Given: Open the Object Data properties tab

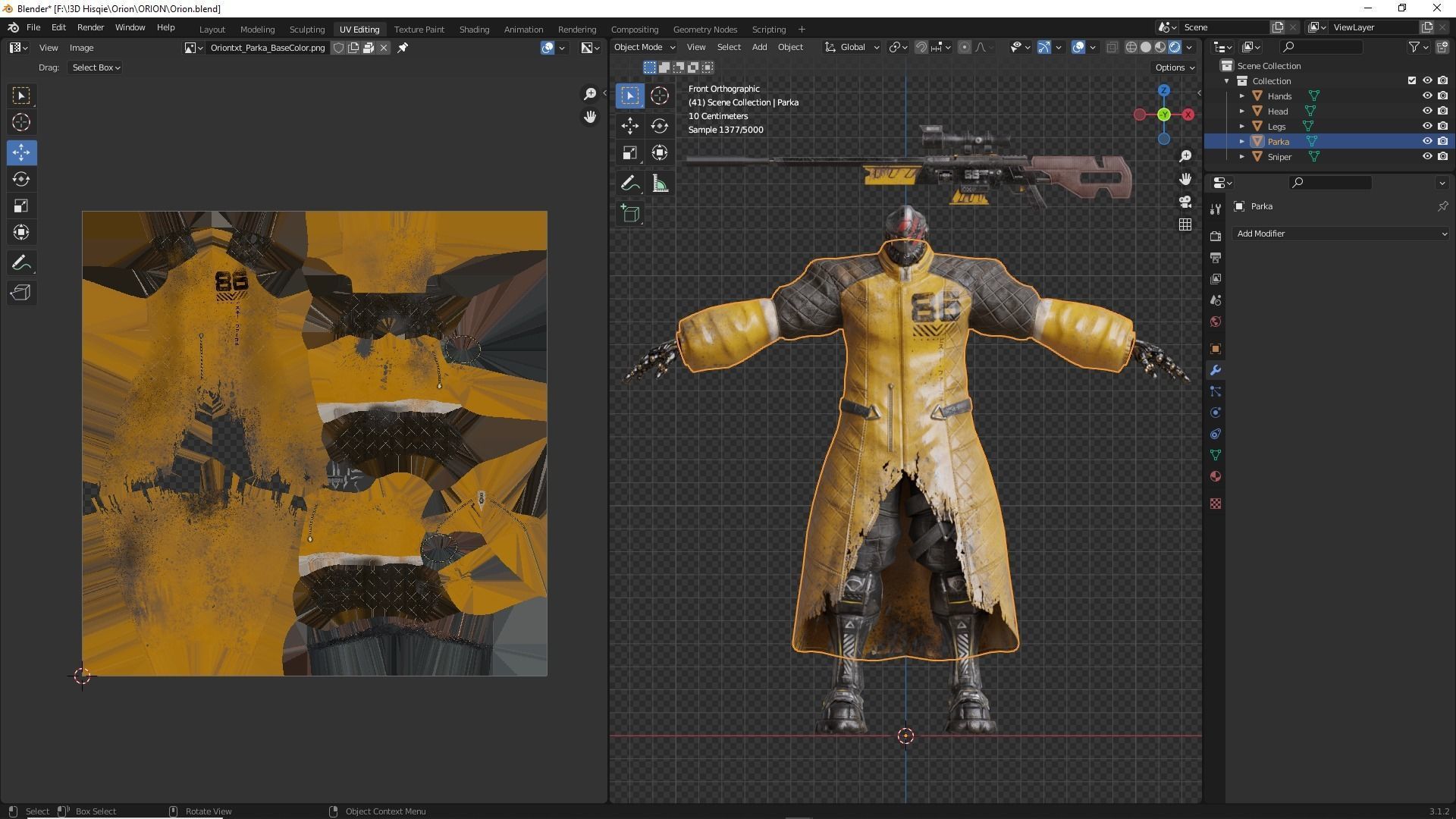Looking at the screenshot, I should coord(1216,455).
